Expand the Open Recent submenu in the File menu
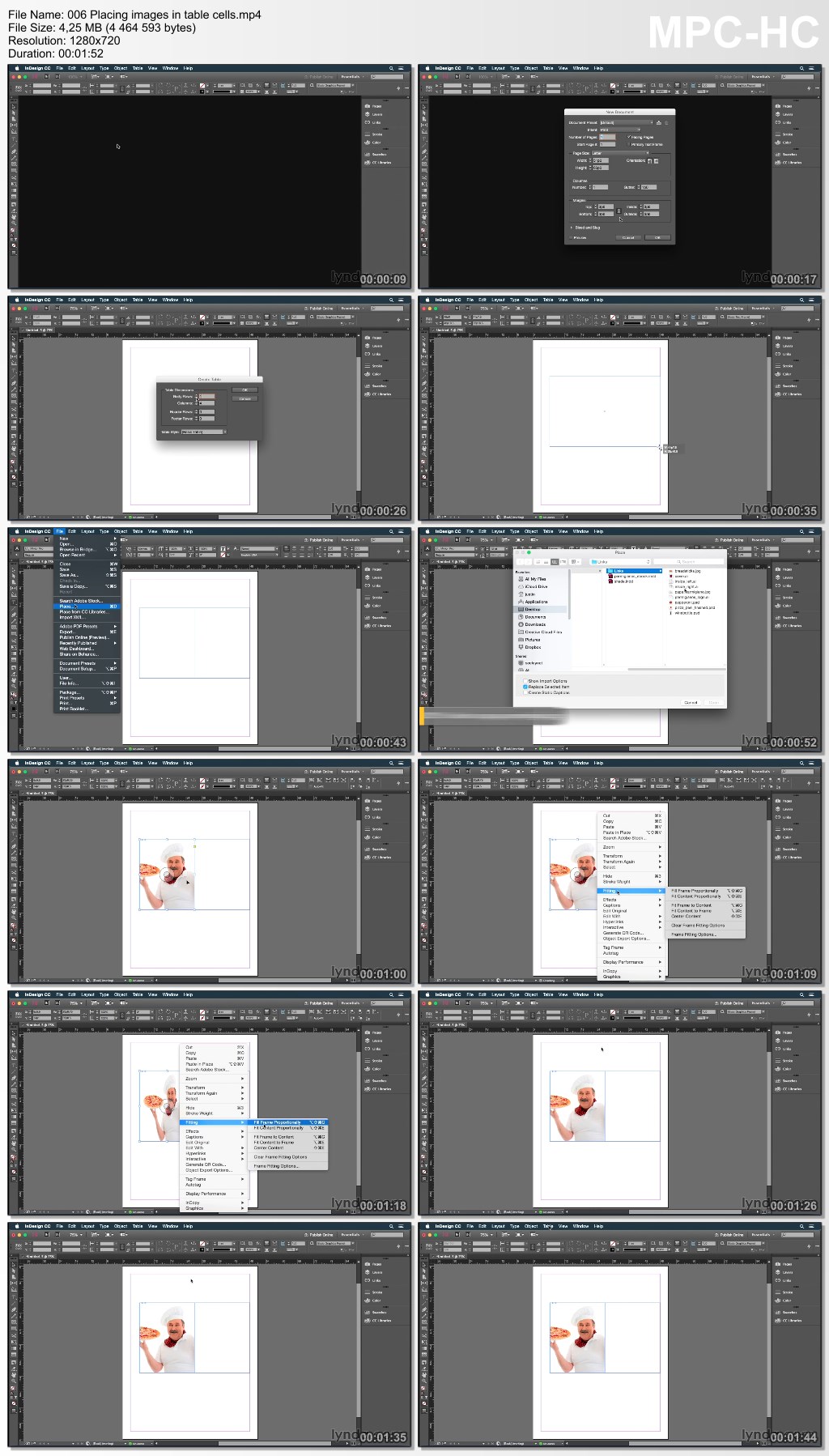 [87, 555]
